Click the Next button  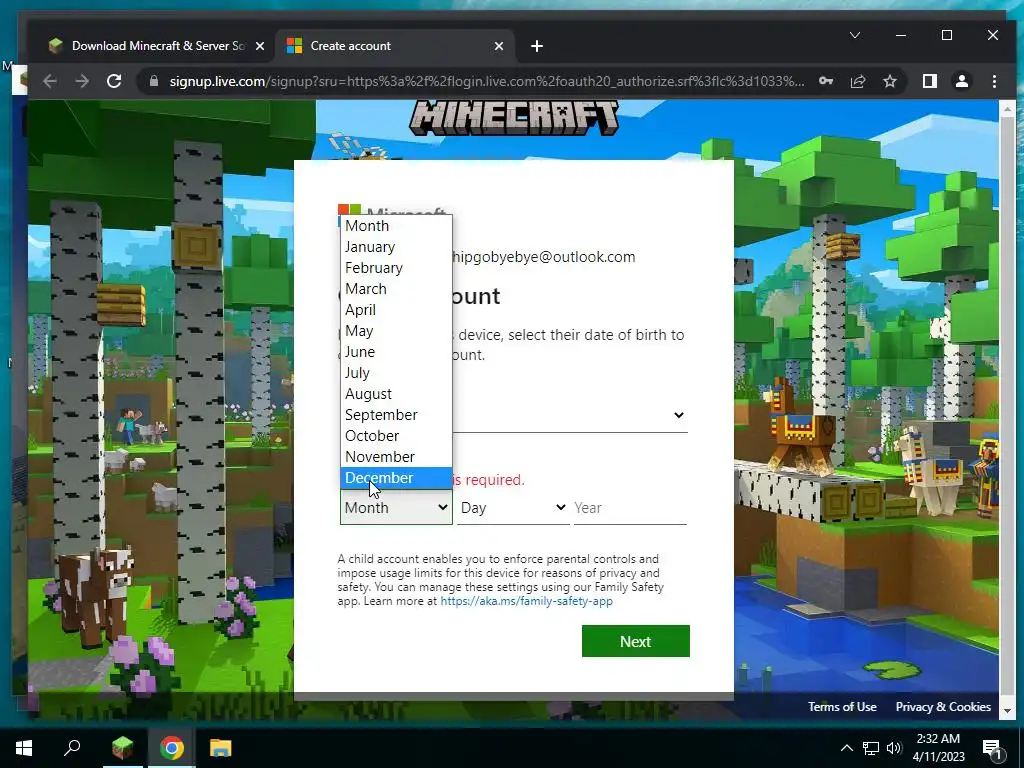click(x=635, y=641)
